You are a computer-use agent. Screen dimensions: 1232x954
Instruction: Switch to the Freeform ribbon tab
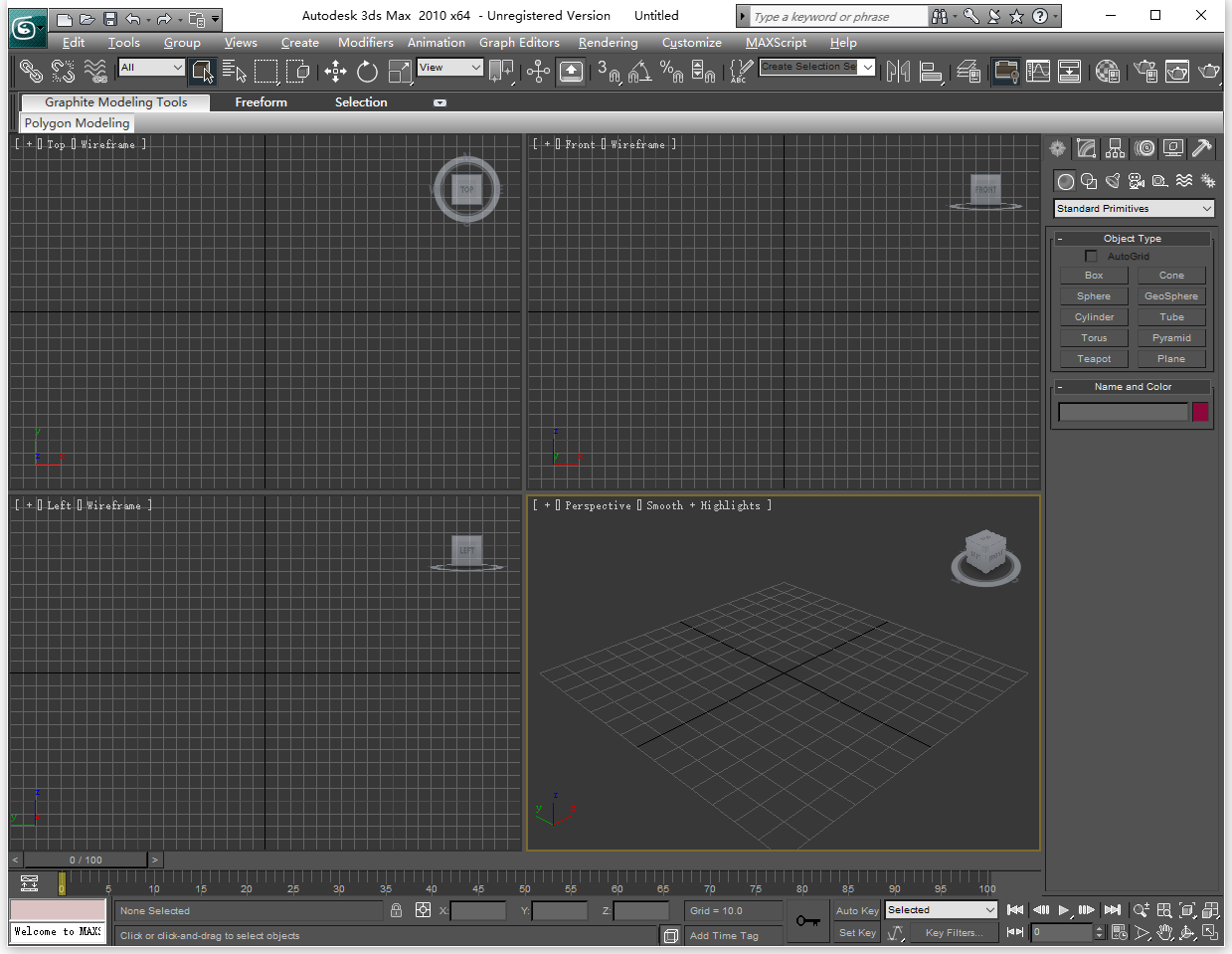tap(262, 102)
